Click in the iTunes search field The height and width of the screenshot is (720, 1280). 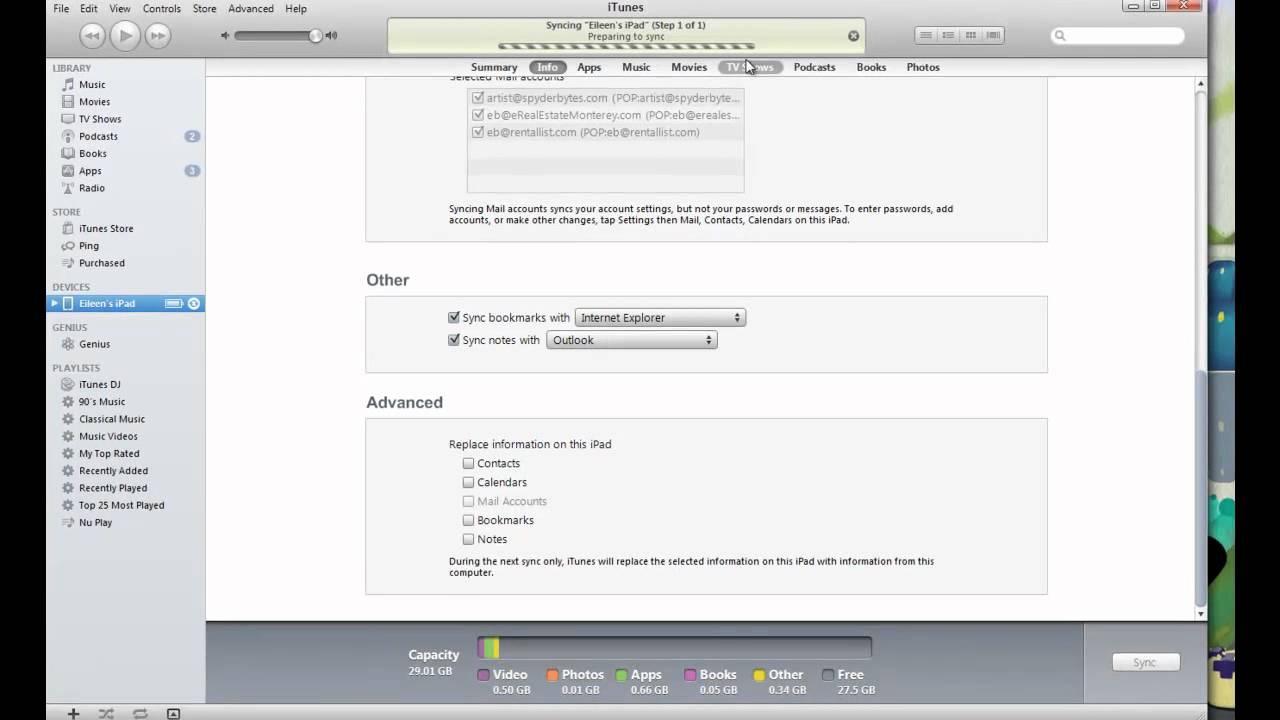coord(1118,36)
